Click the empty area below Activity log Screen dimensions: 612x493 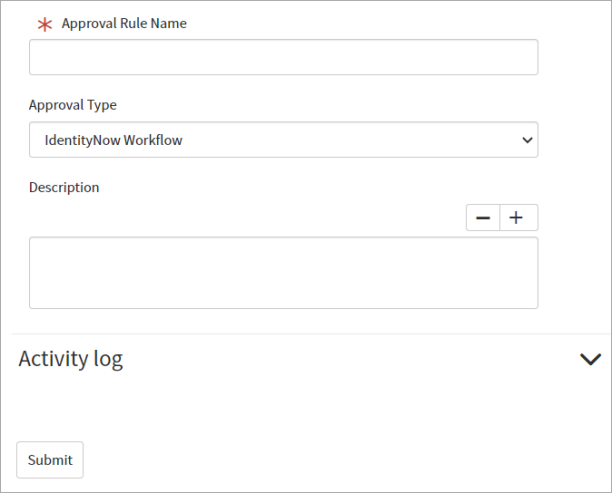point(306,406)
